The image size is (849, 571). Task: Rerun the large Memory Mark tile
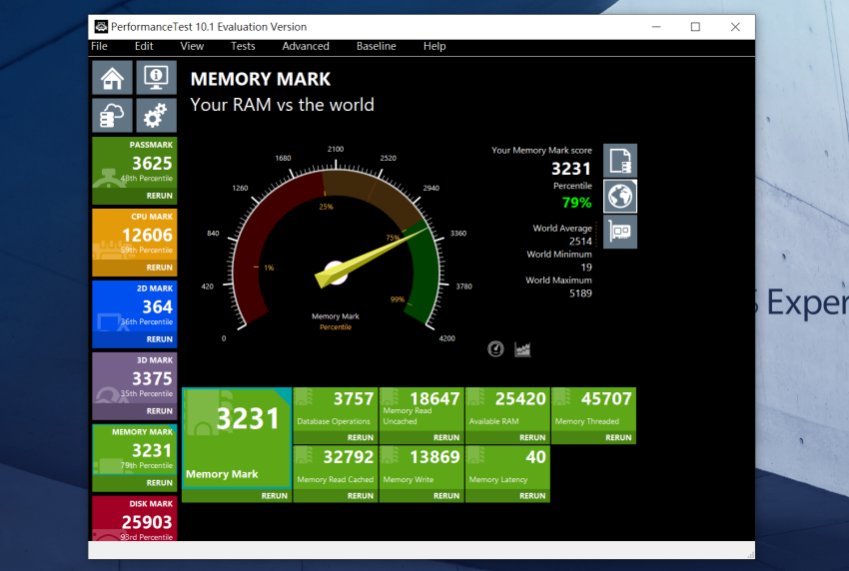(x=274, y=496)
